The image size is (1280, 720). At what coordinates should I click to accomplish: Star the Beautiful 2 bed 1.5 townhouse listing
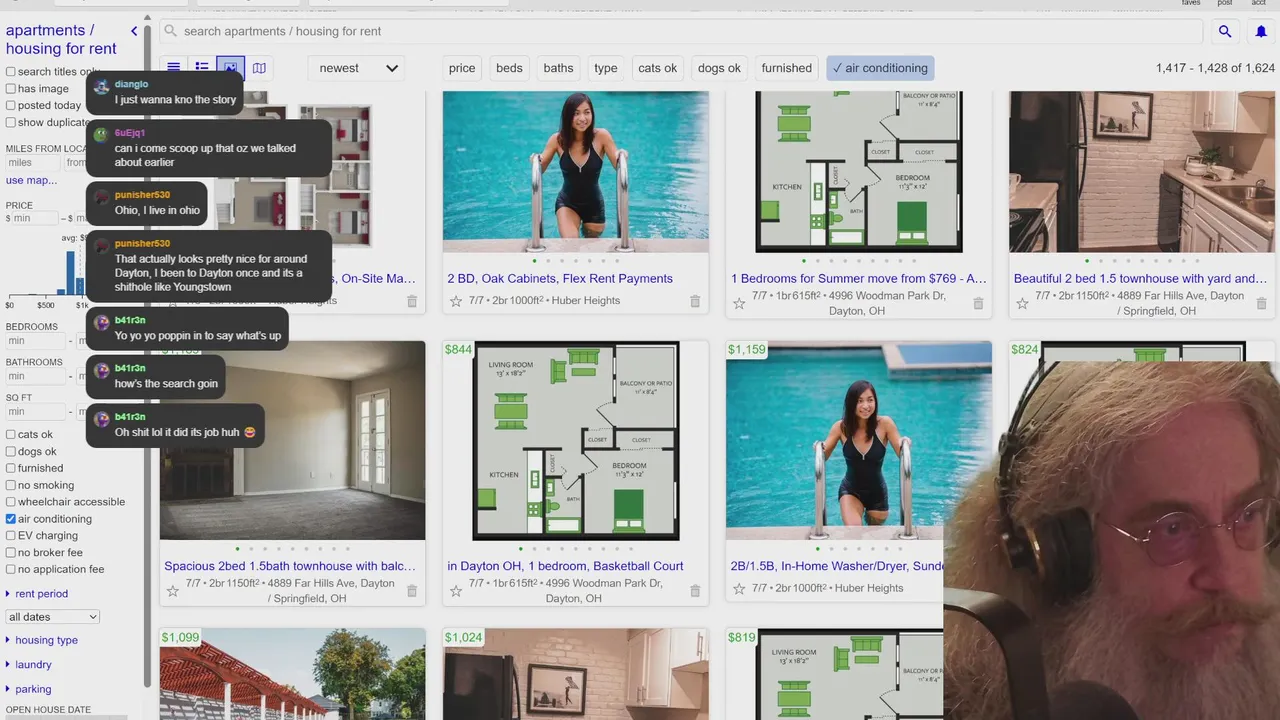(1022, 303)
